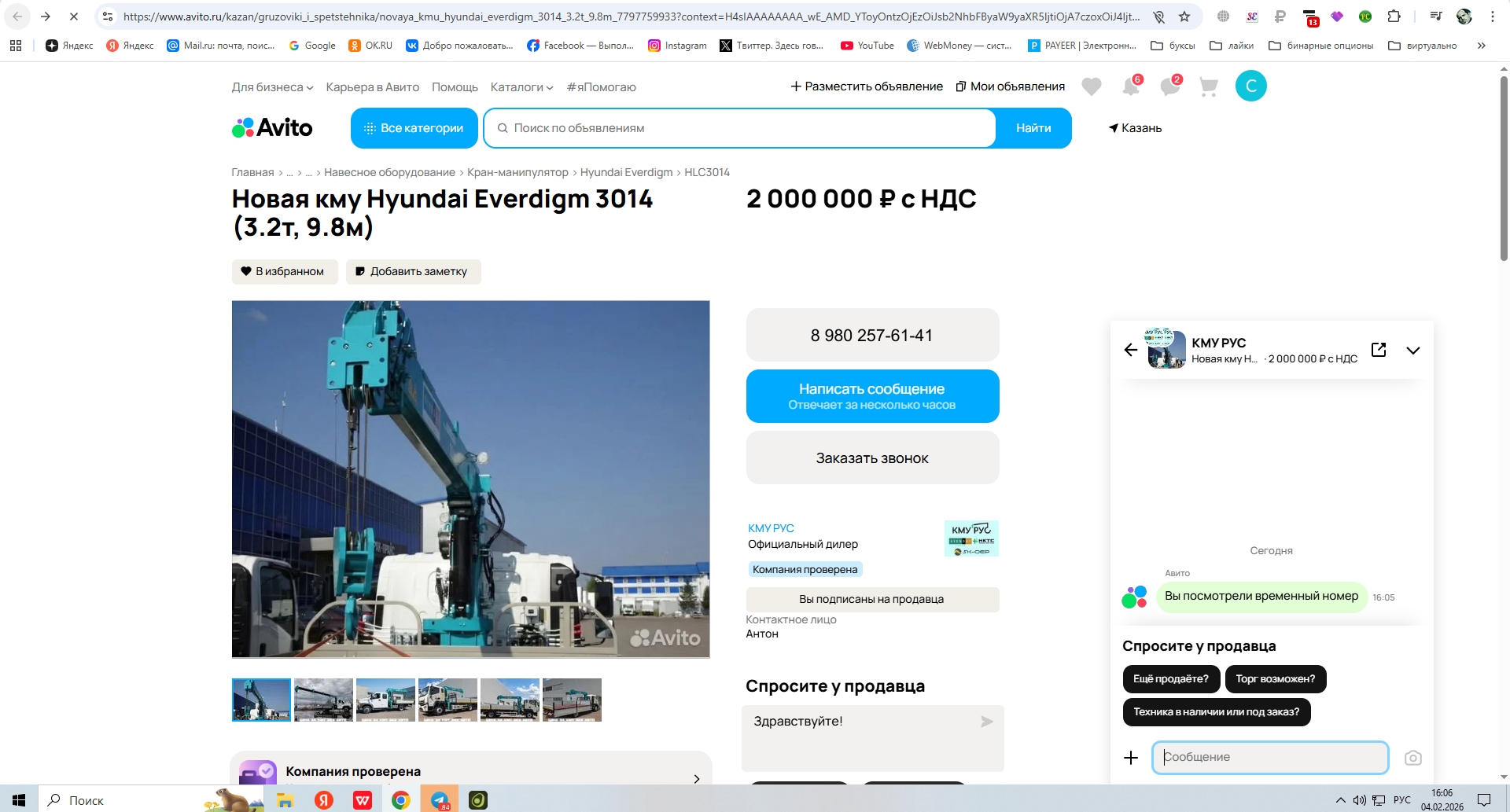The image size is (1510, 812).
Task: Go back in the seller chat panel
Action: pyautogui.click(x=1131, y=350)
